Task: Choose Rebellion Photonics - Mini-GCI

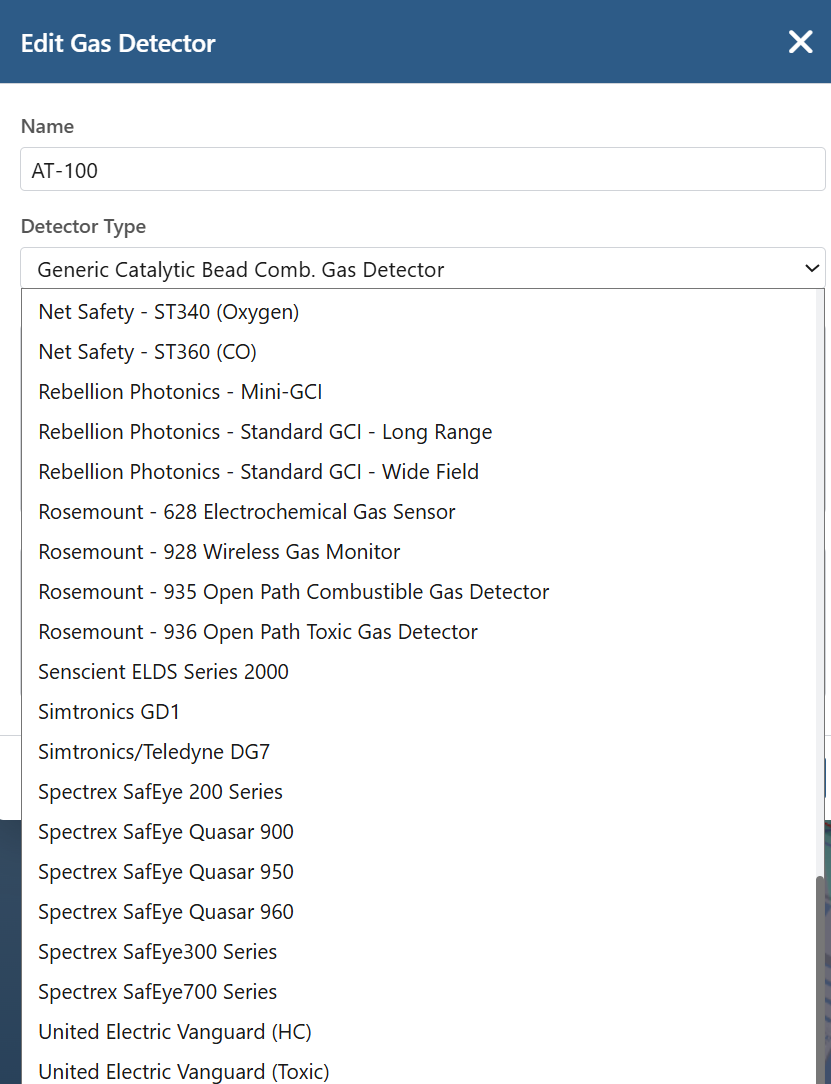Action: tap(419, 392)
